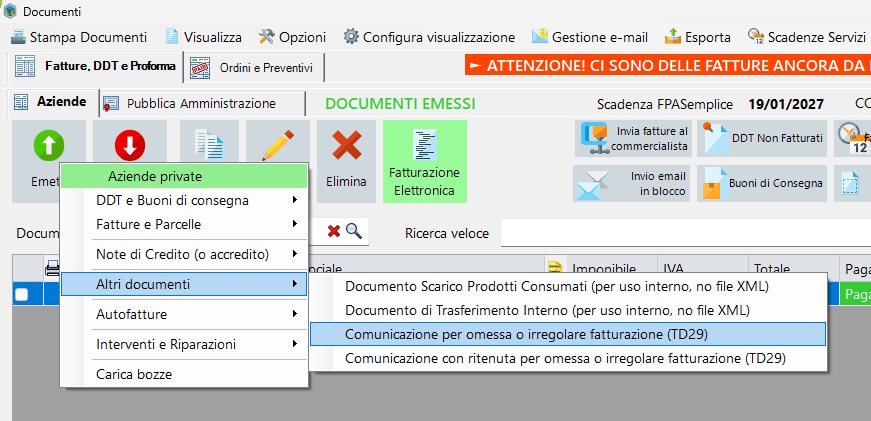Click the green Emetti up-arrow icon

[48, 146]
